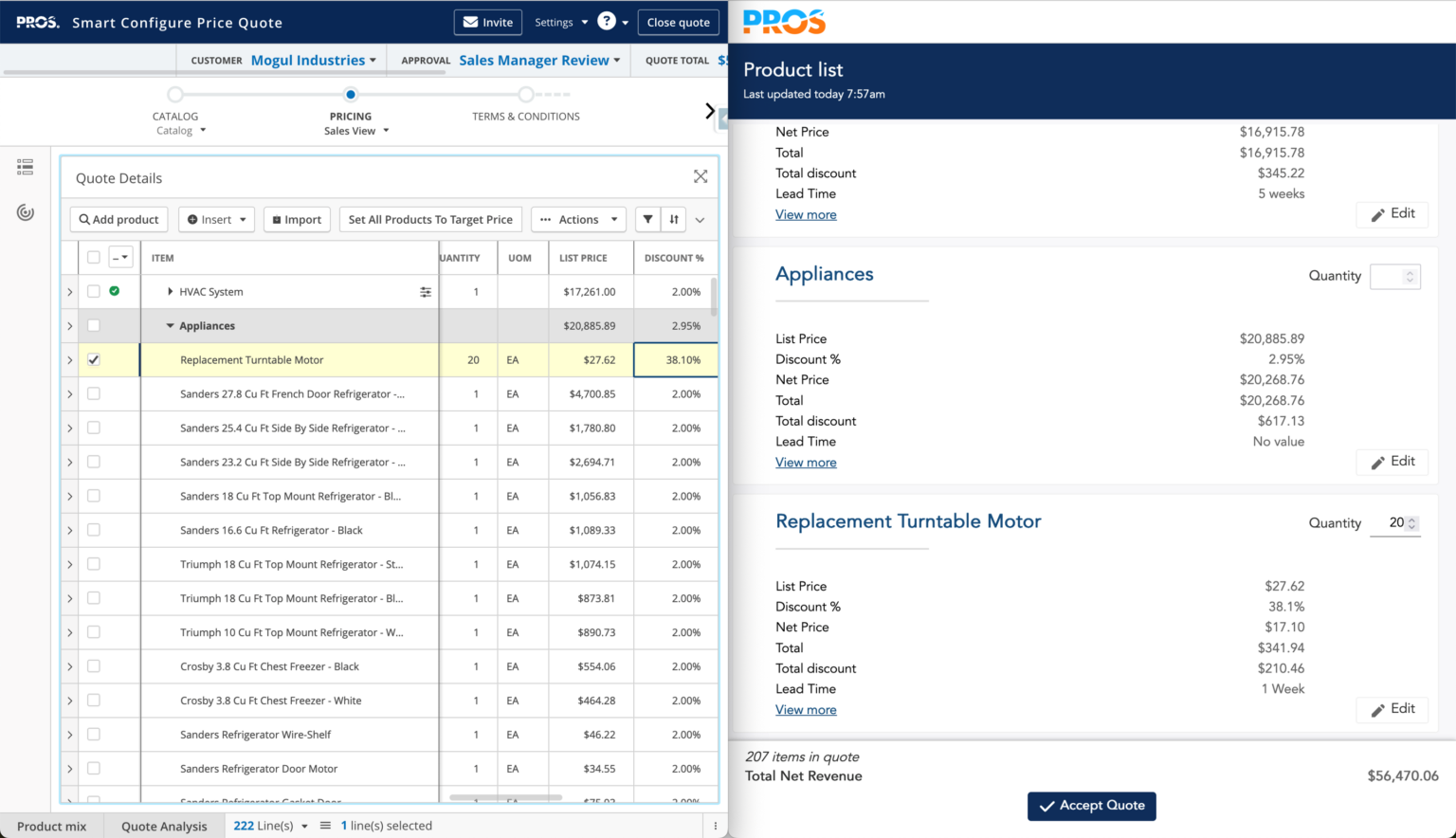
Task: Open the overflow menu icon in bottom status bar
Action: (714, 826)
